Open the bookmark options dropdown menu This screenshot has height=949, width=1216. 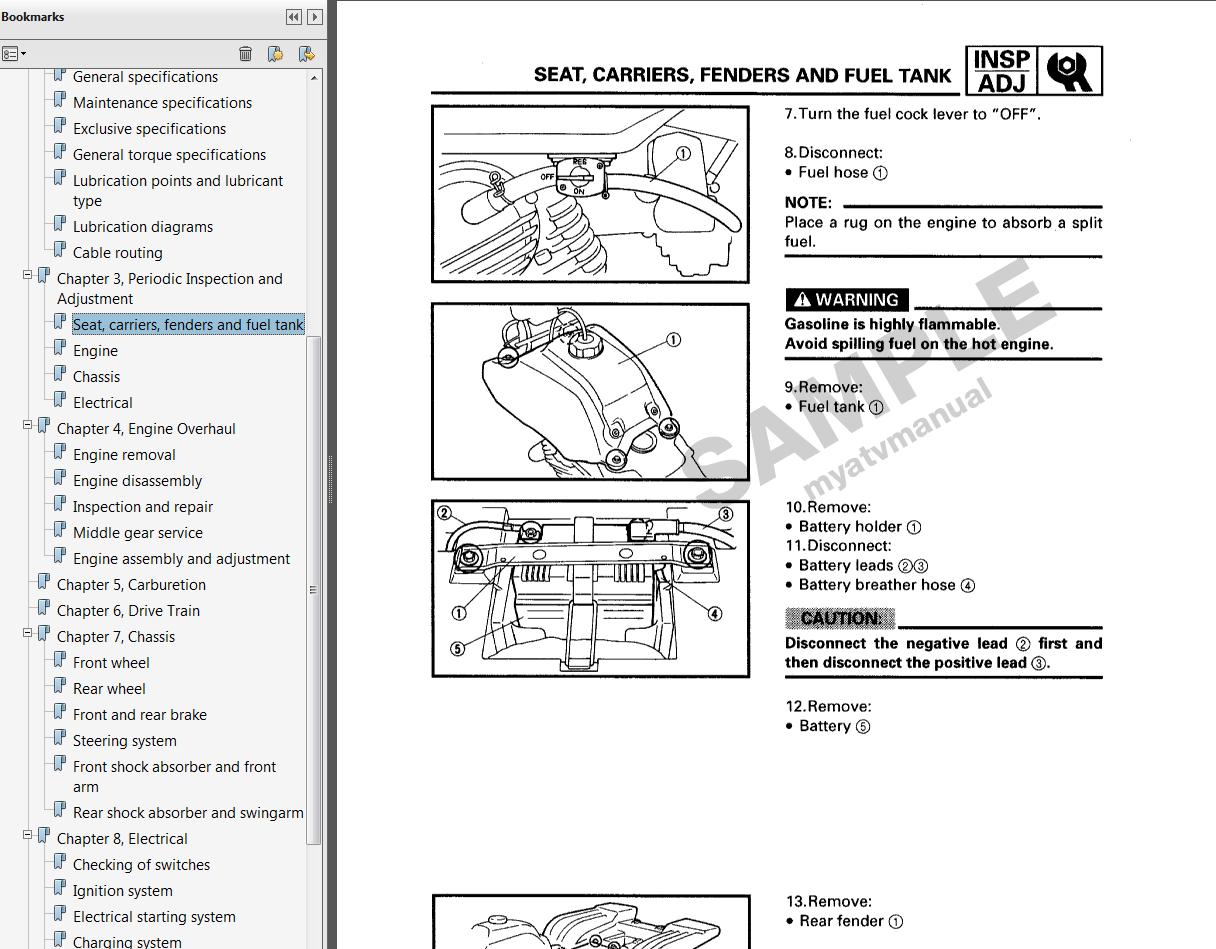[x=14, y=53]
